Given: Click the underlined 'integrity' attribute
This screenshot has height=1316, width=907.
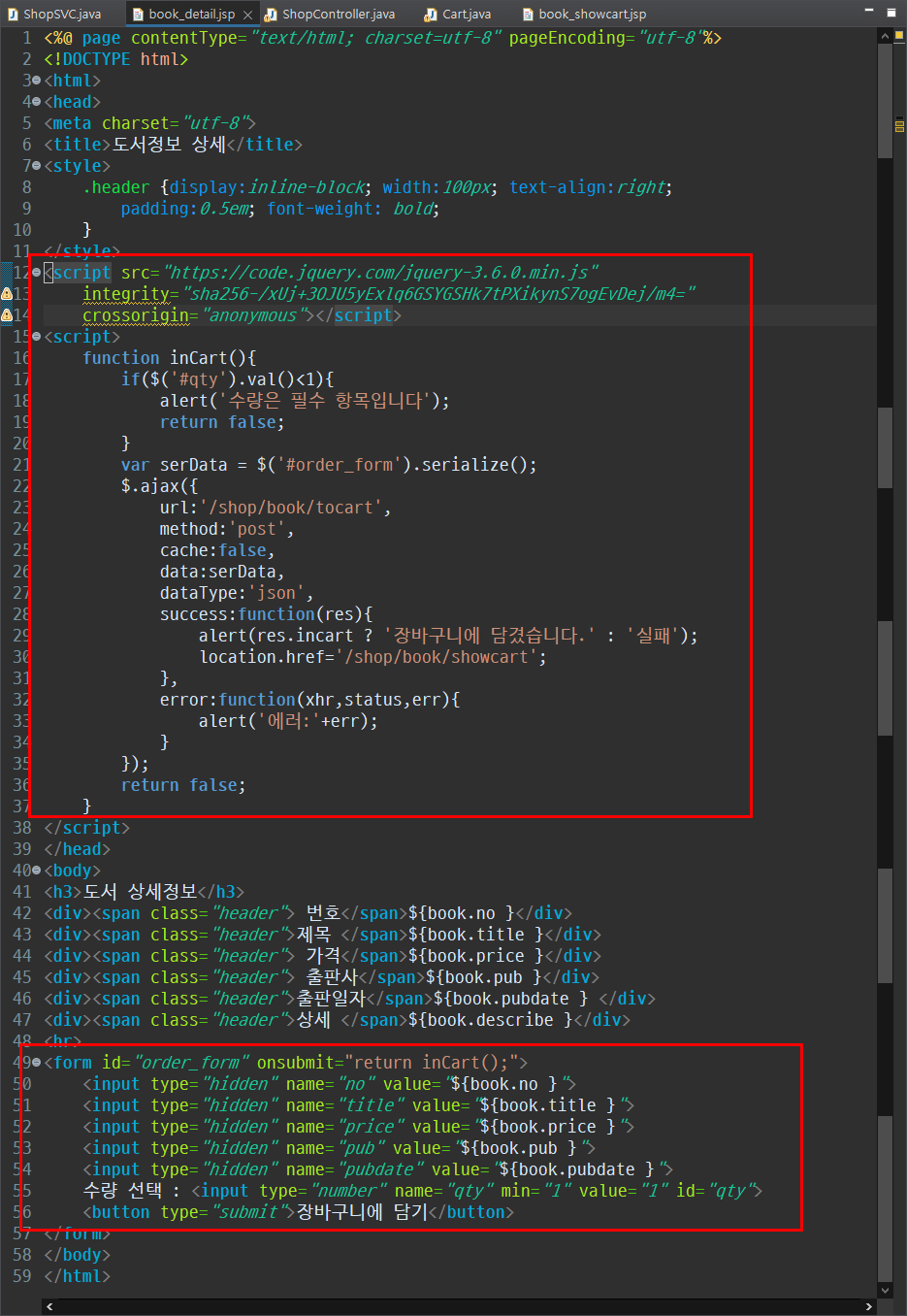Looking at the screenshot, I should click(x=126, y=294).
